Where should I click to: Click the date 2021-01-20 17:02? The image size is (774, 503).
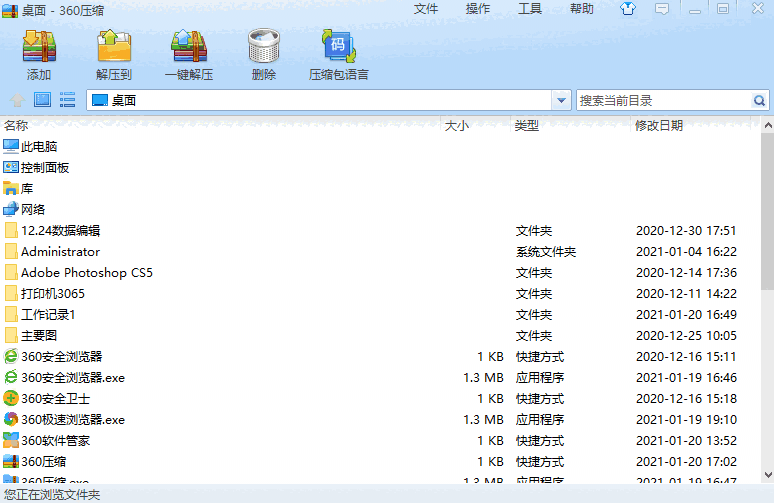pos(686,462)
